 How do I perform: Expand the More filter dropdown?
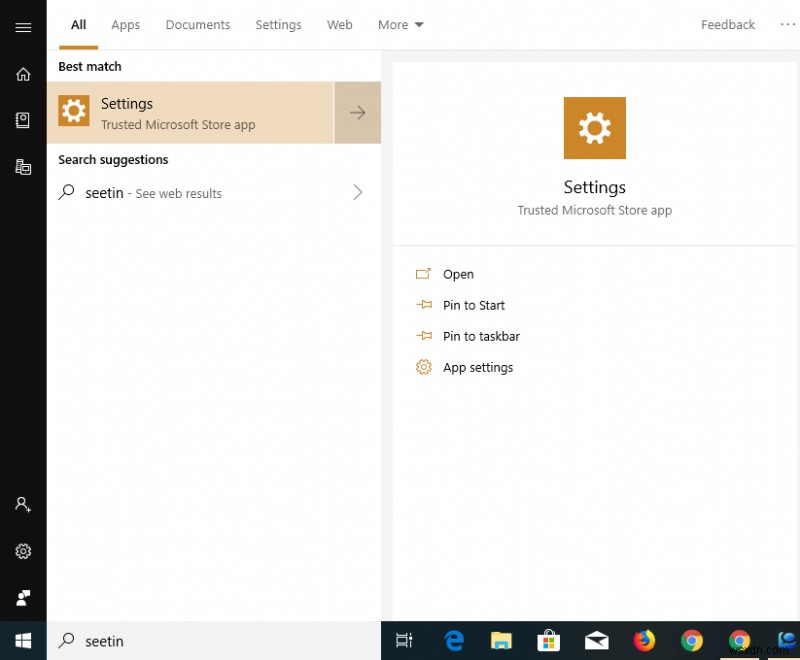click(400, 24)
